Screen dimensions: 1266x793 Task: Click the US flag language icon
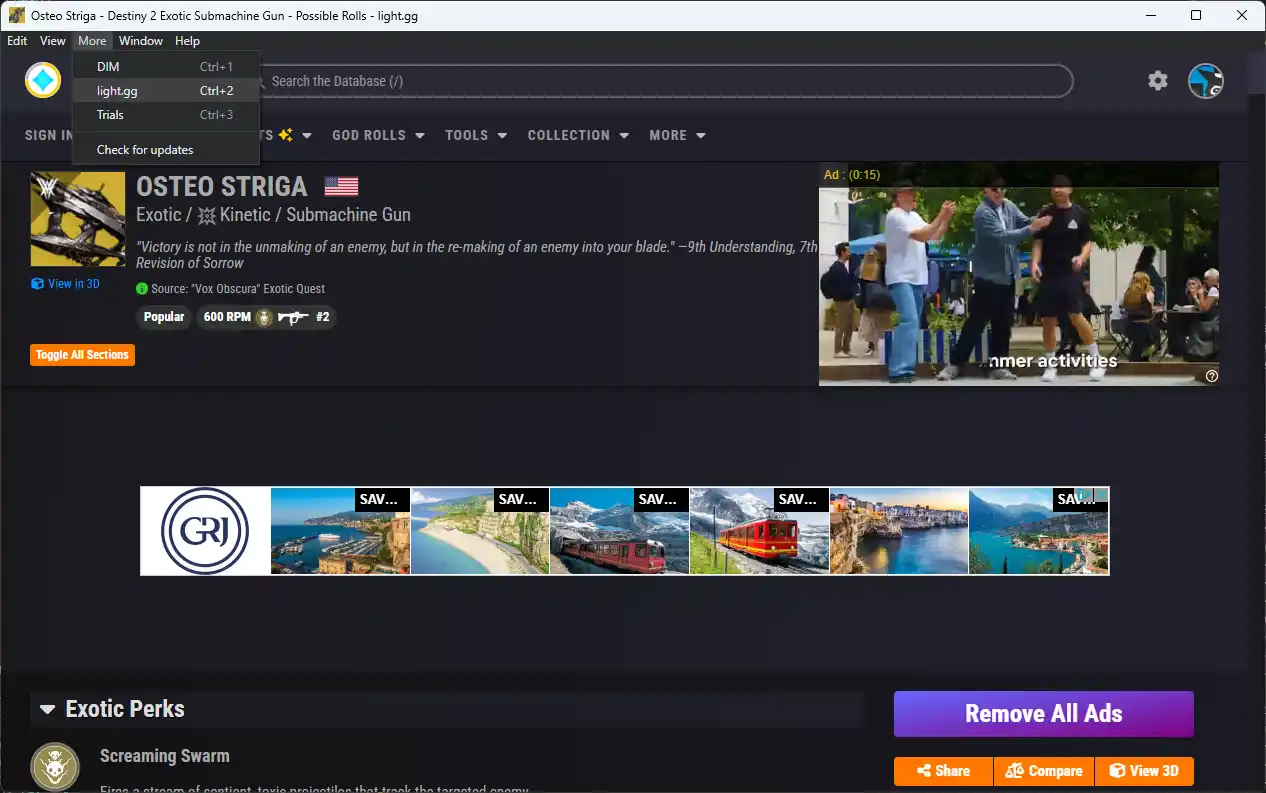click(x=341, y=186)
